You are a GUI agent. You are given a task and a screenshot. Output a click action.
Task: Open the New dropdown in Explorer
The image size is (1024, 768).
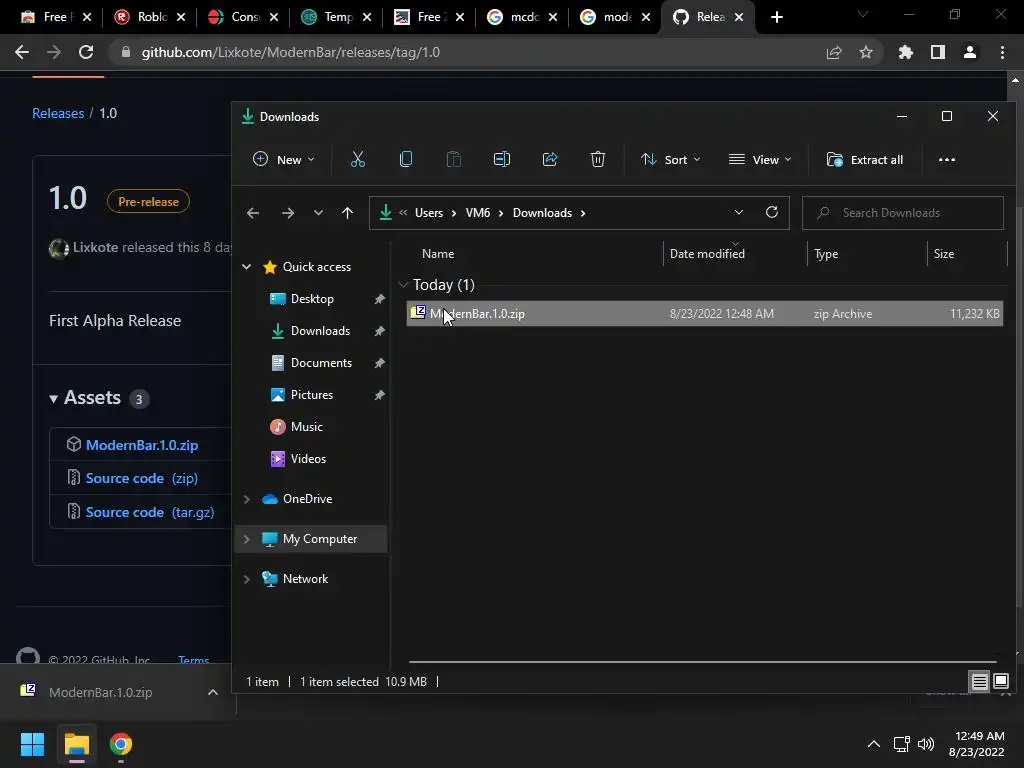coord(283,159)
